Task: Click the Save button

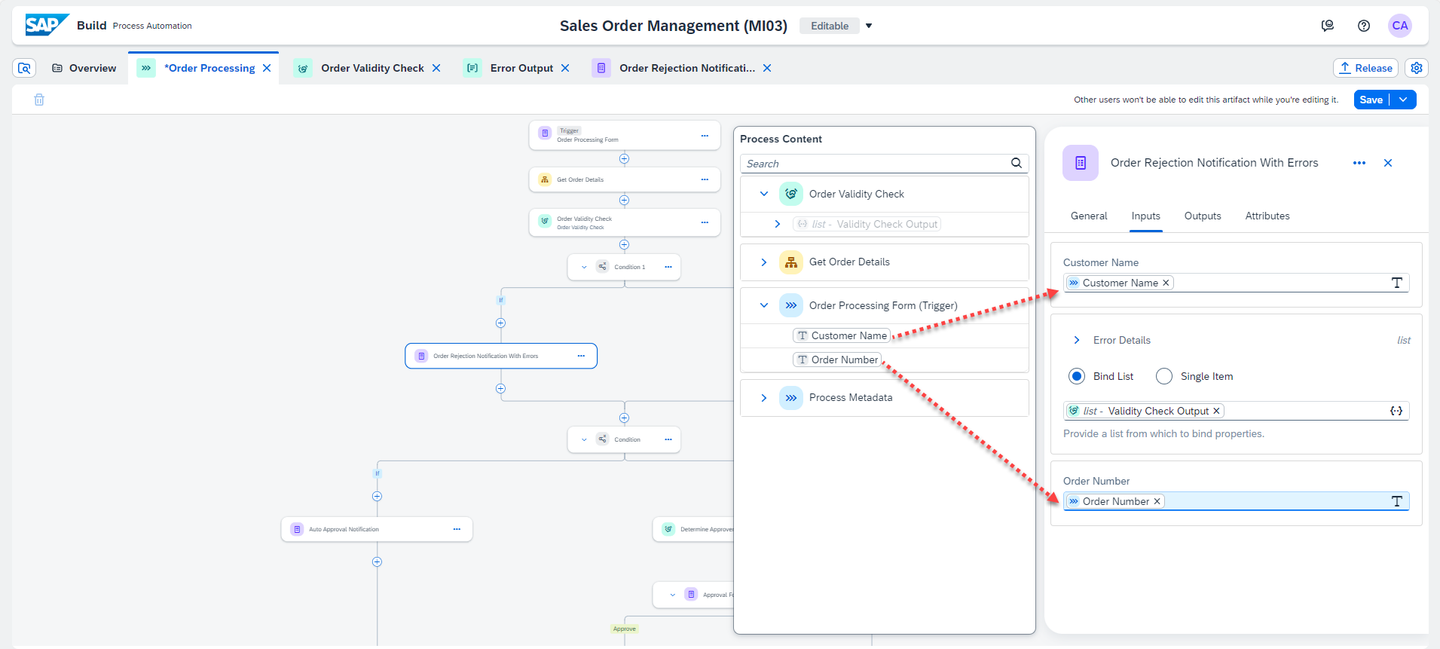Action: point(1371,99)
